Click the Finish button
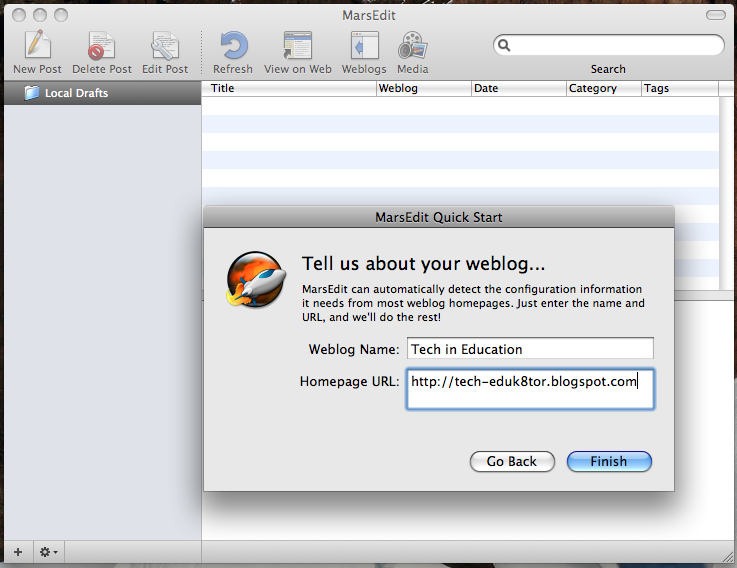The image size is (737, 568). (x=609, y=461)
